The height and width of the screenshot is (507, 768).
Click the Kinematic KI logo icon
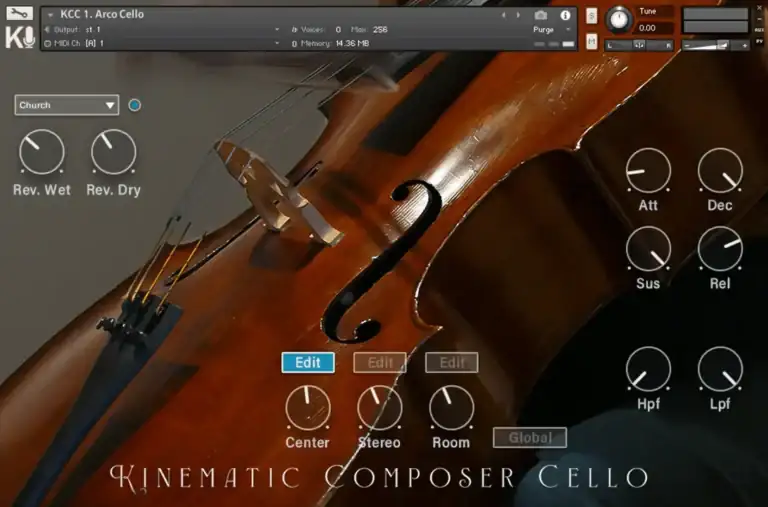point(20,38)
